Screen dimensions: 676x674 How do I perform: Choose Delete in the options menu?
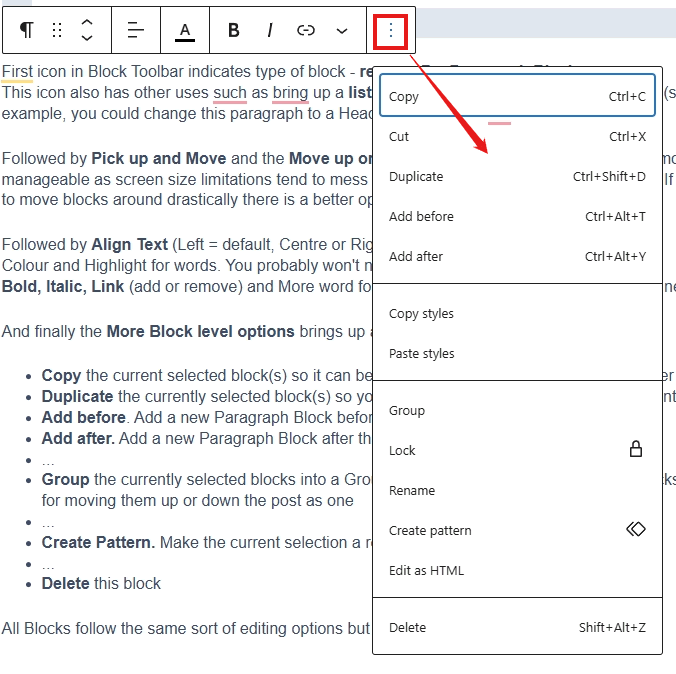pyautogui.click(x=517, y=627)
